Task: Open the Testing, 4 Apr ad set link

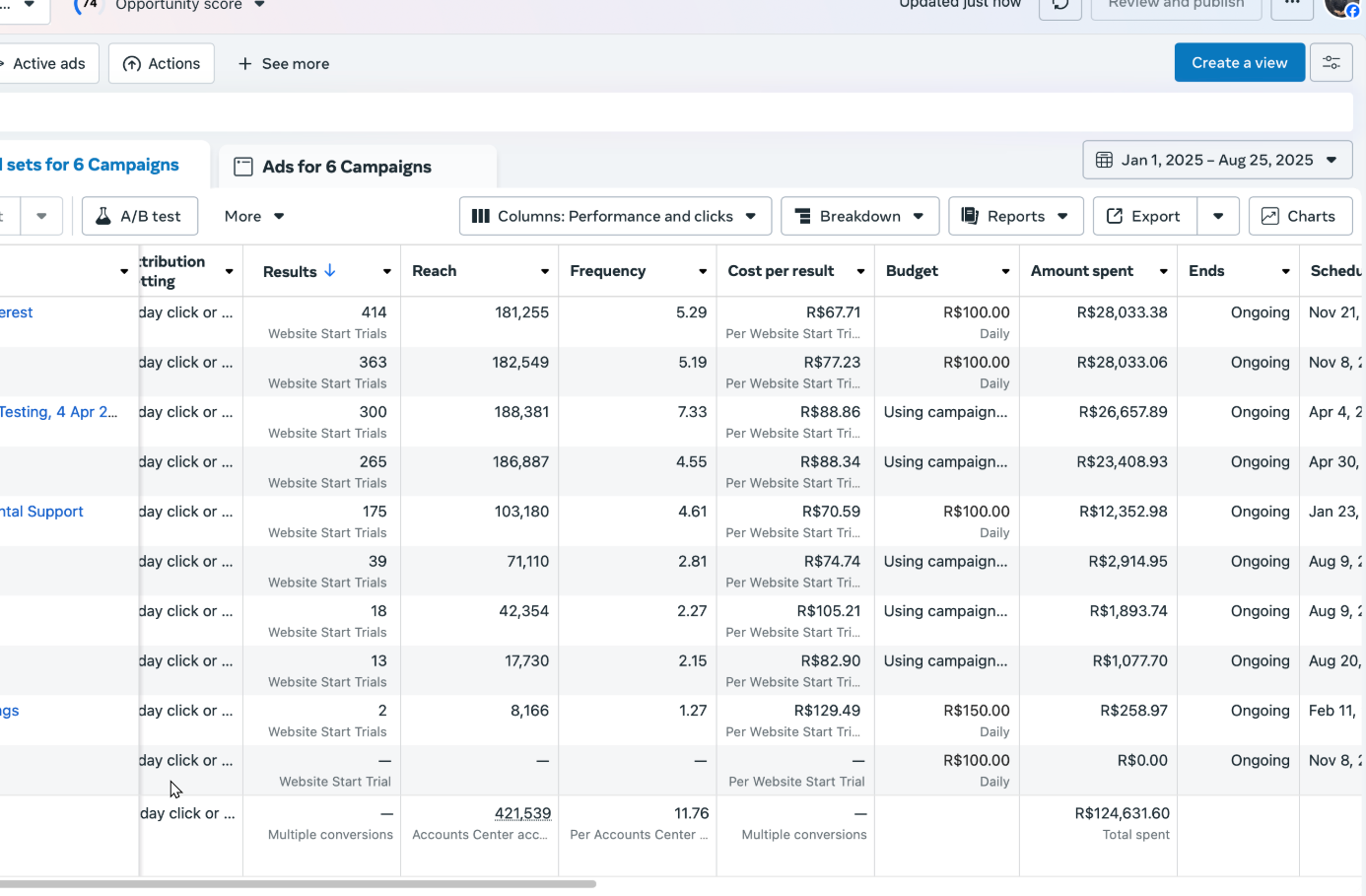Action: pyautogui.click(x=58, y=412)
